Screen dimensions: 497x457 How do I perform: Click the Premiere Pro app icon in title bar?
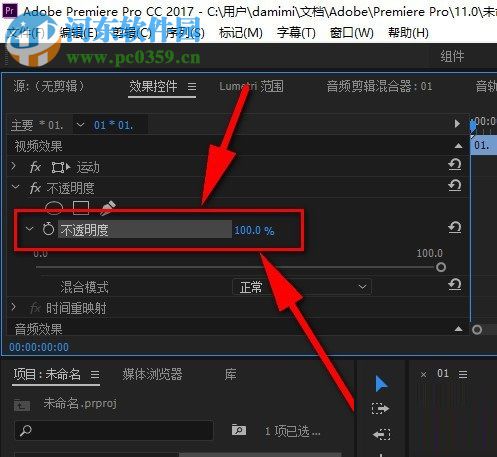[10, 10]
